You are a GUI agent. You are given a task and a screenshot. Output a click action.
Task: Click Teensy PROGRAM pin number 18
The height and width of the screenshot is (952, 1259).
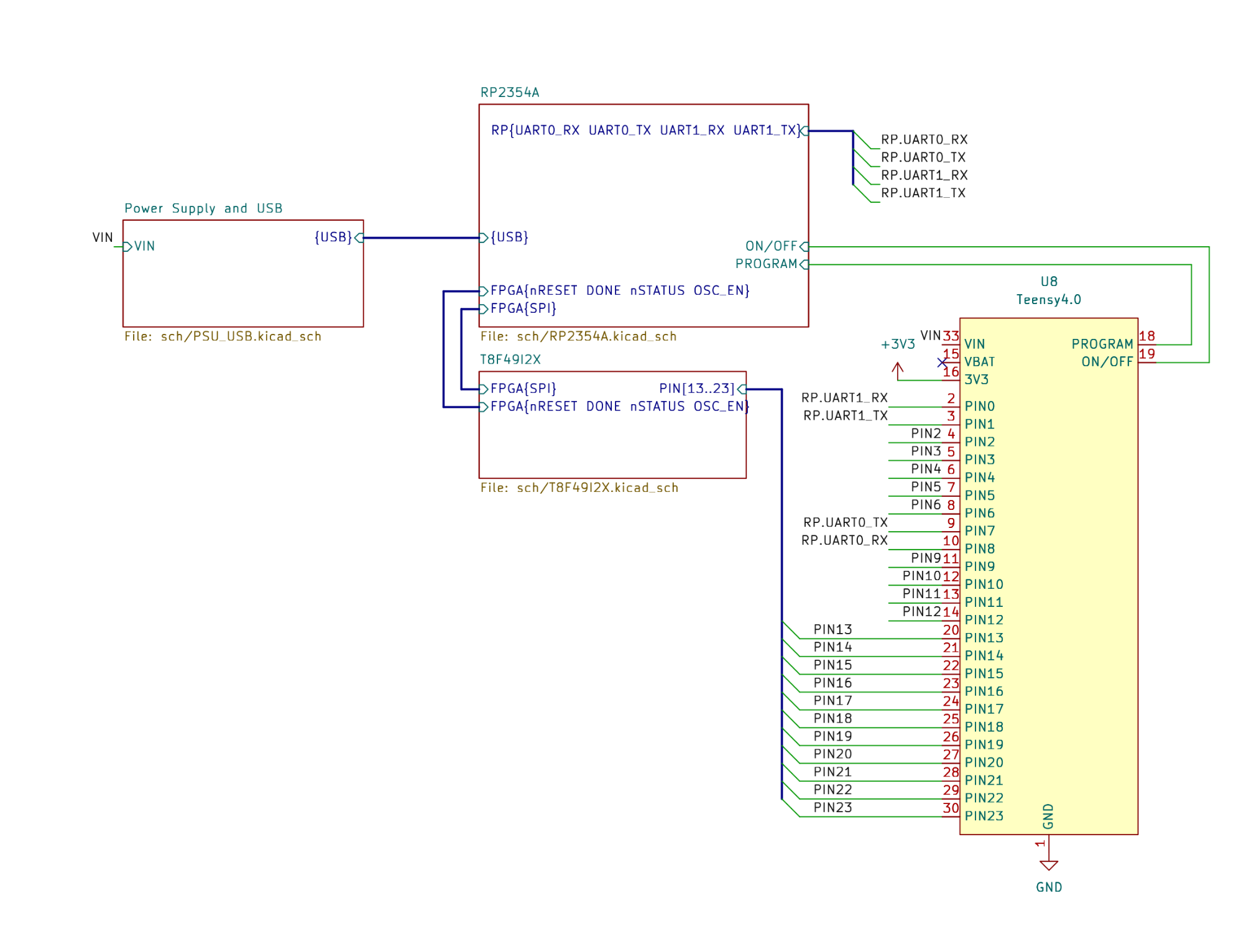pos(1147,336)
